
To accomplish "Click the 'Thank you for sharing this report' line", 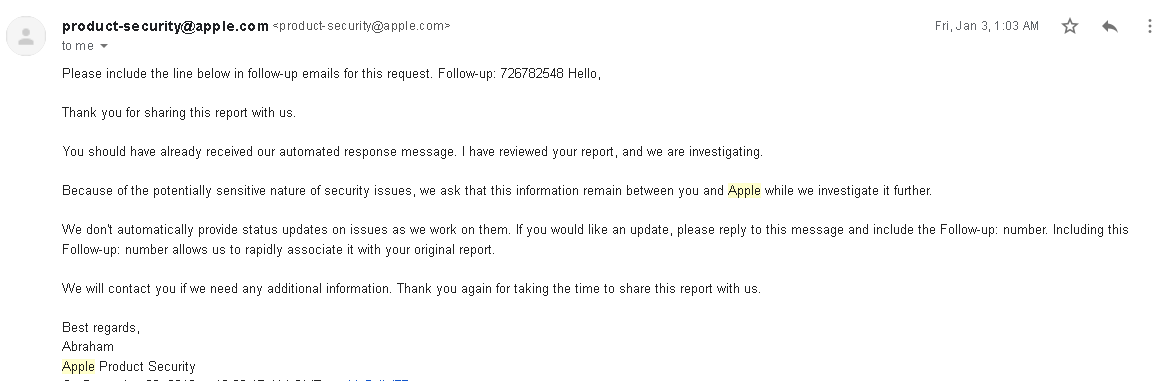I will pyautogui.click(x=179, y=113).
